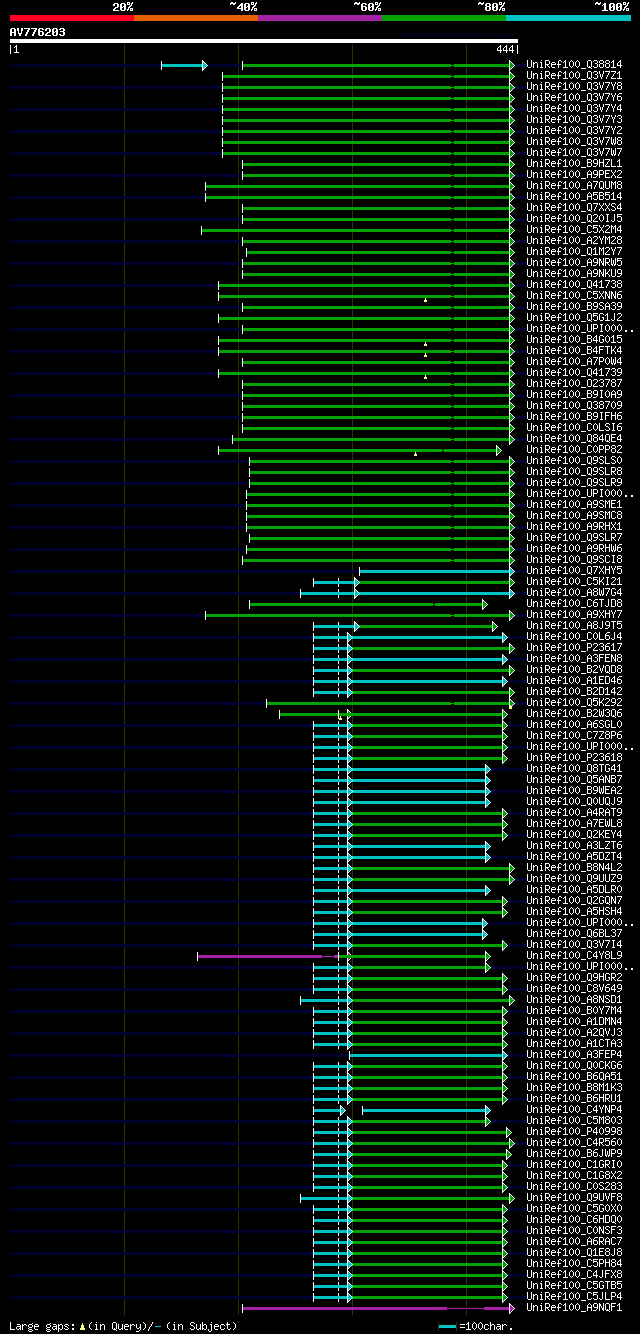Click the purple alignment bar for UniRef100_A9NQF1
Image resolution: width=640 pixels, height=1334 pixels.
[378, 1307]
